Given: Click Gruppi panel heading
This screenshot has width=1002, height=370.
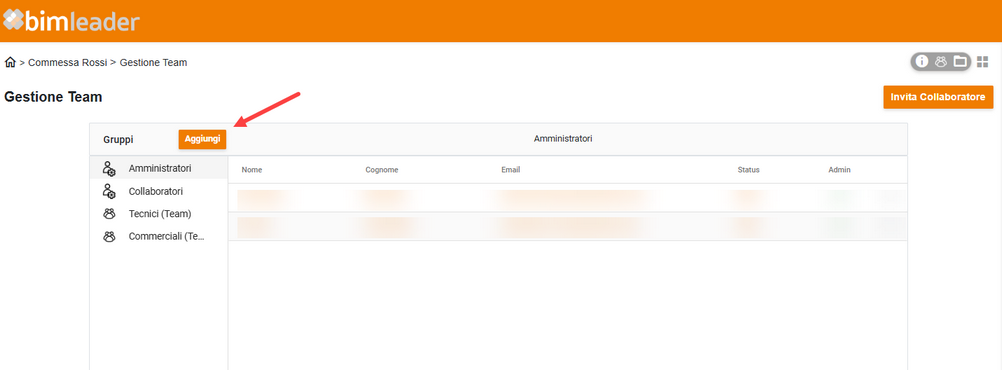Looking at the screenshot, I should tap(118, 139).
